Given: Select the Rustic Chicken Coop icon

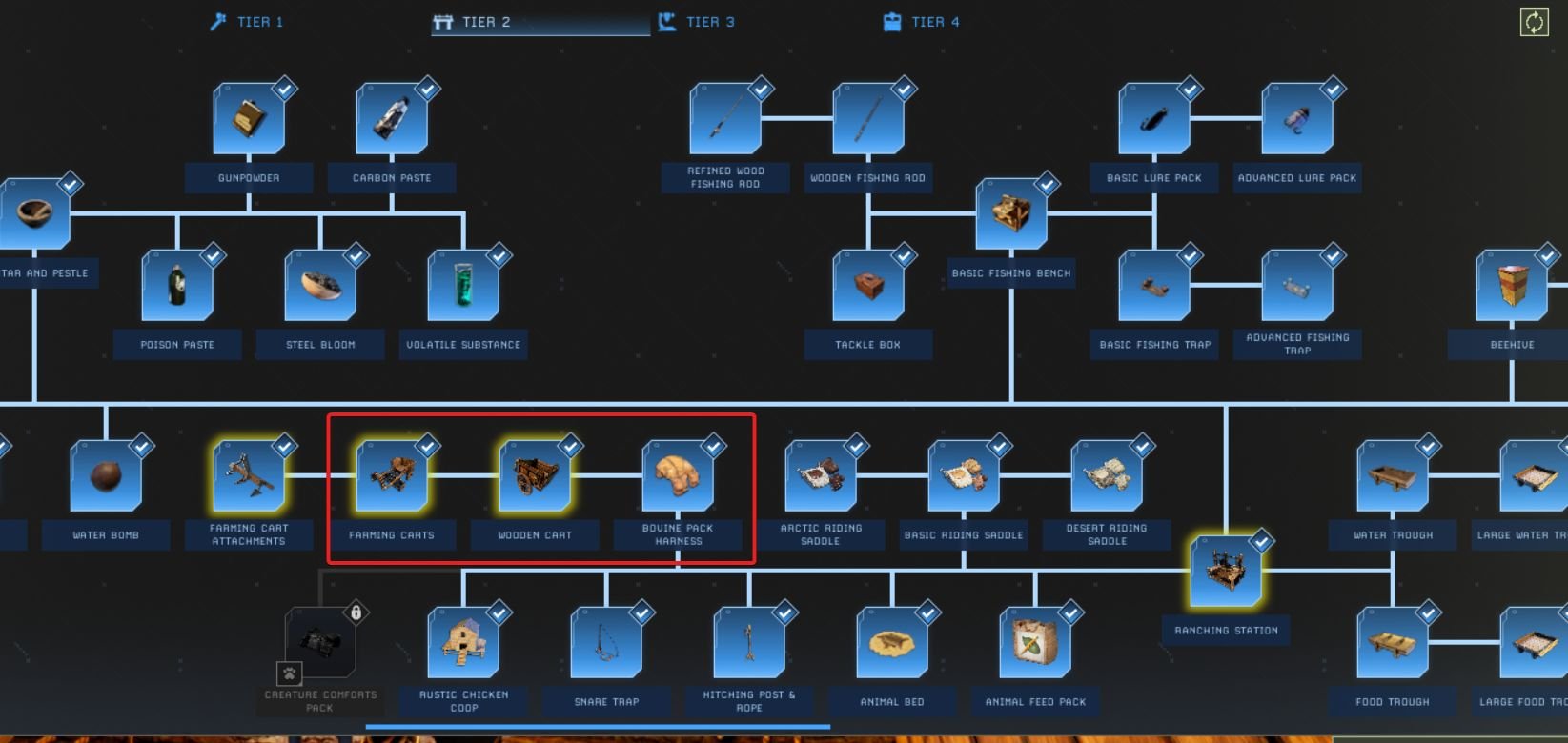Looking at the screenshot, I should 463,642.
